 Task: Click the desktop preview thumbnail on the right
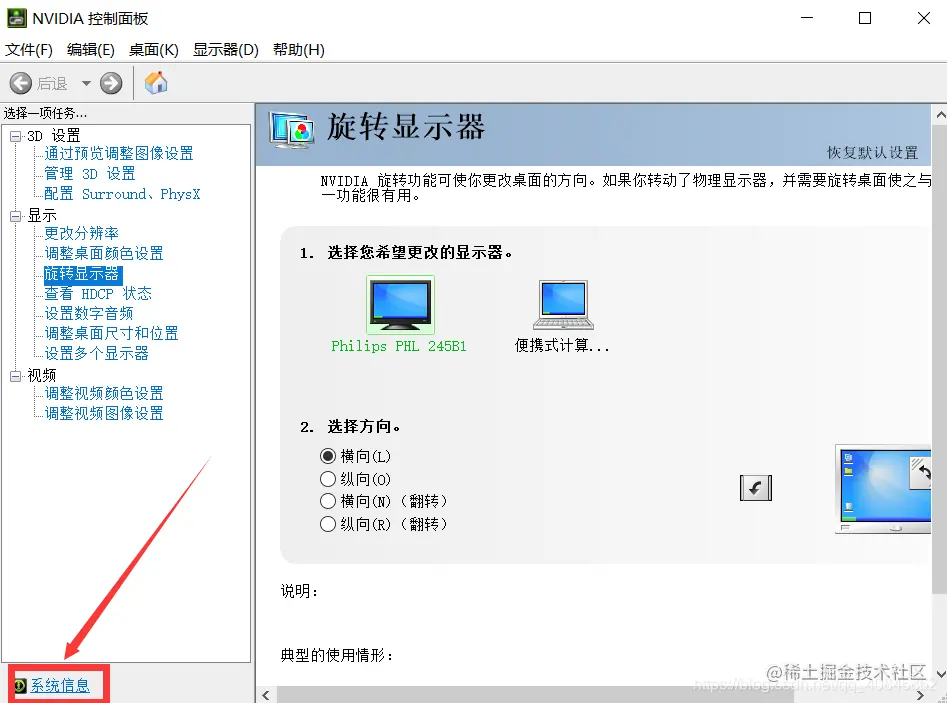(x=883, y=488)
